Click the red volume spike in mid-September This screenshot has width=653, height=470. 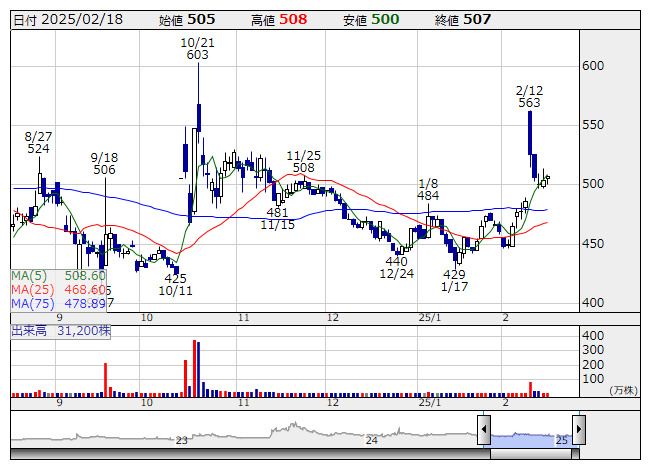[106, 380]
